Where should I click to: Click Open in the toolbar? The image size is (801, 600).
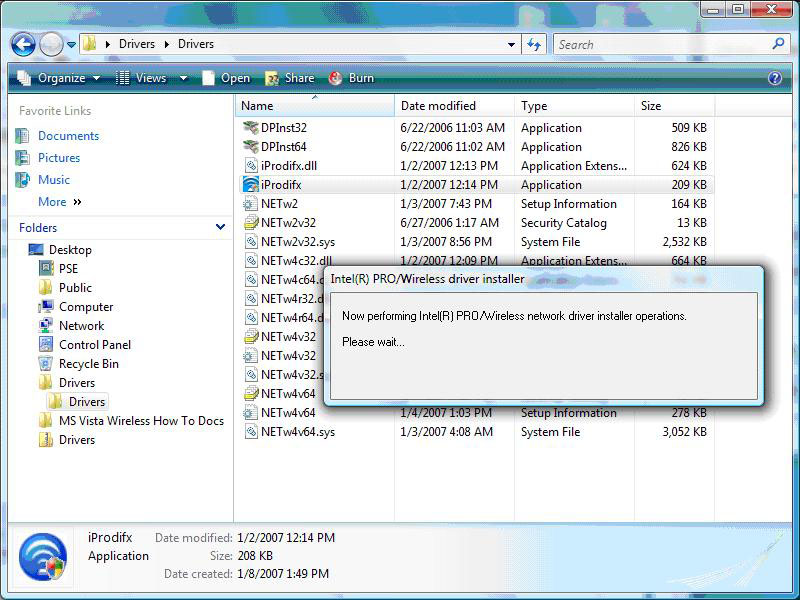pyautogui.click(x=226, y=78)
